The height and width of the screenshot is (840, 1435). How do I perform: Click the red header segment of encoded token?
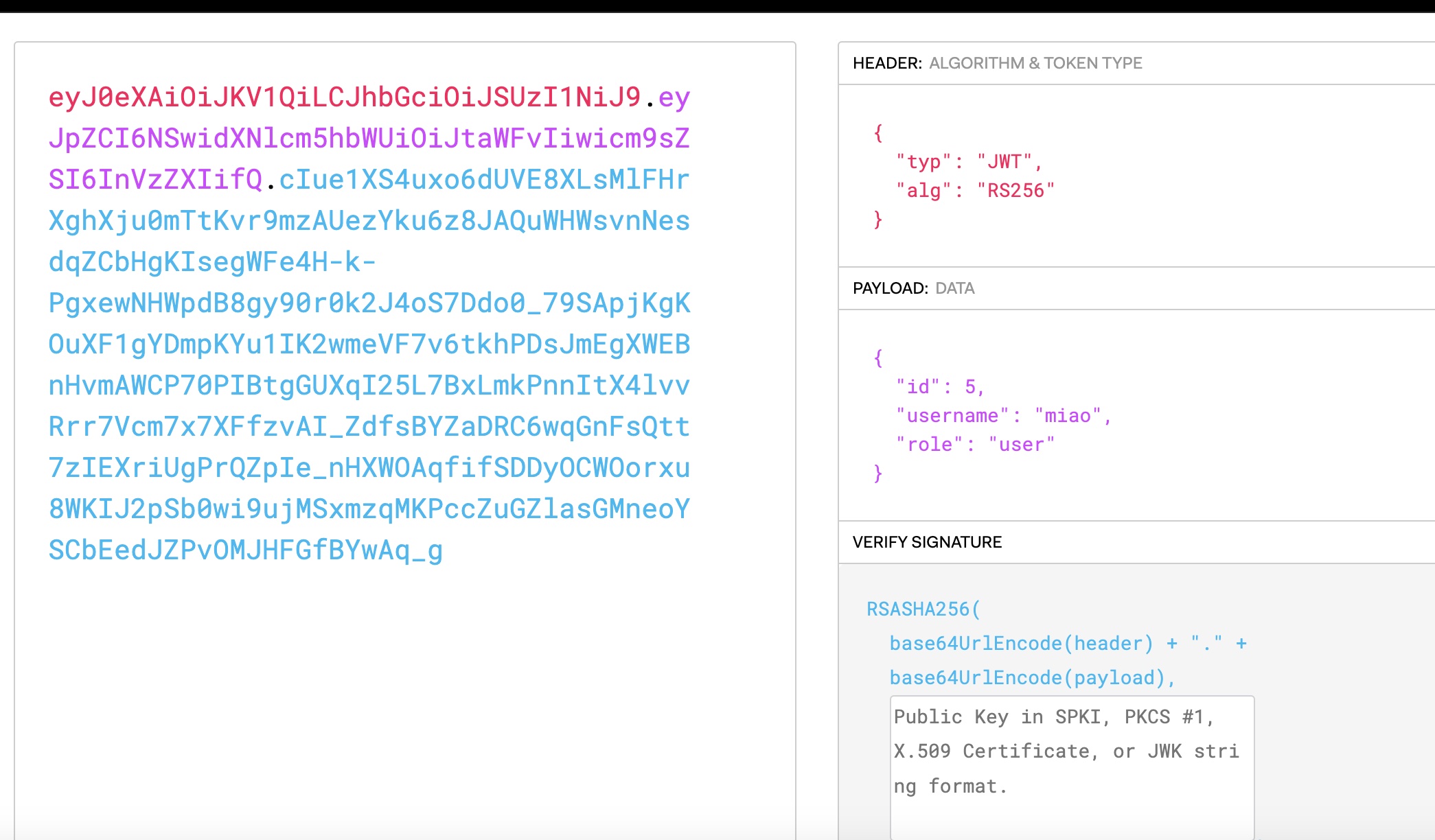point(343,97)
